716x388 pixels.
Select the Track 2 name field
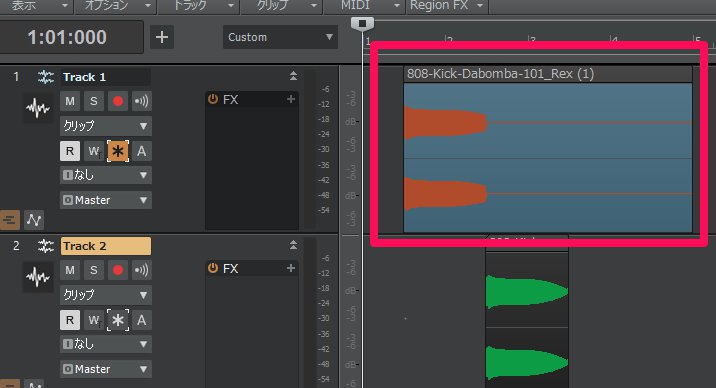[x=105, y=246]
